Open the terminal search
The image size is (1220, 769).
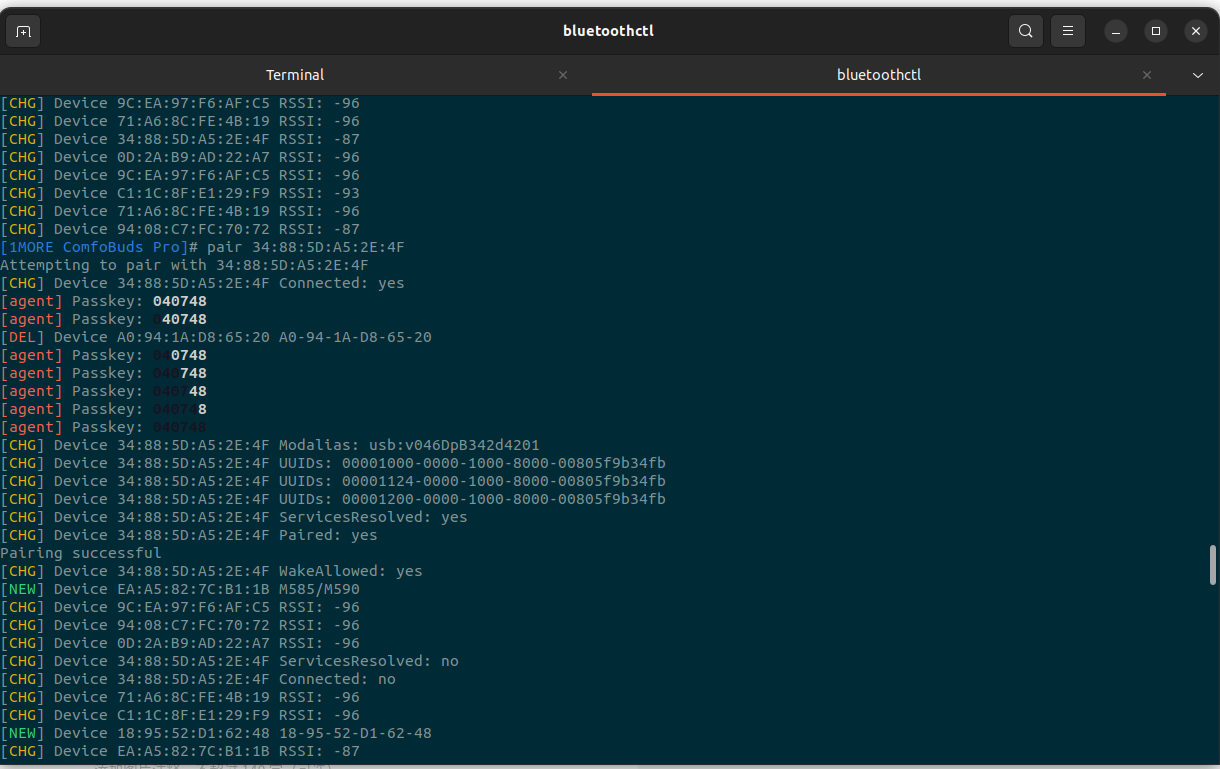tap(1026, 31)
